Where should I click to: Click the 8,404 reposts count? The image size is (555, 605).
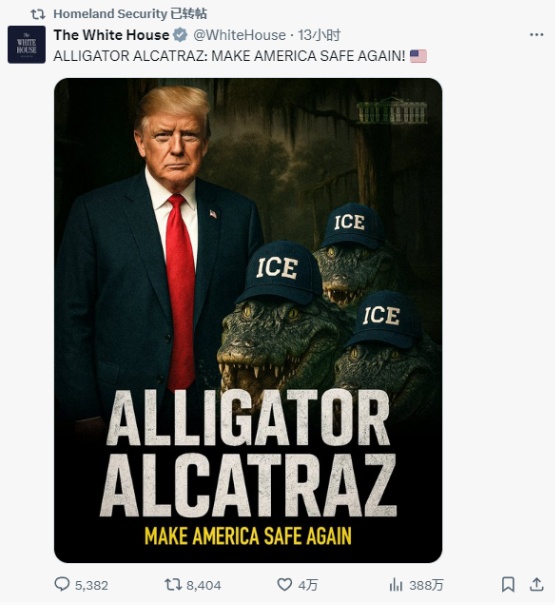coord(203,585)
